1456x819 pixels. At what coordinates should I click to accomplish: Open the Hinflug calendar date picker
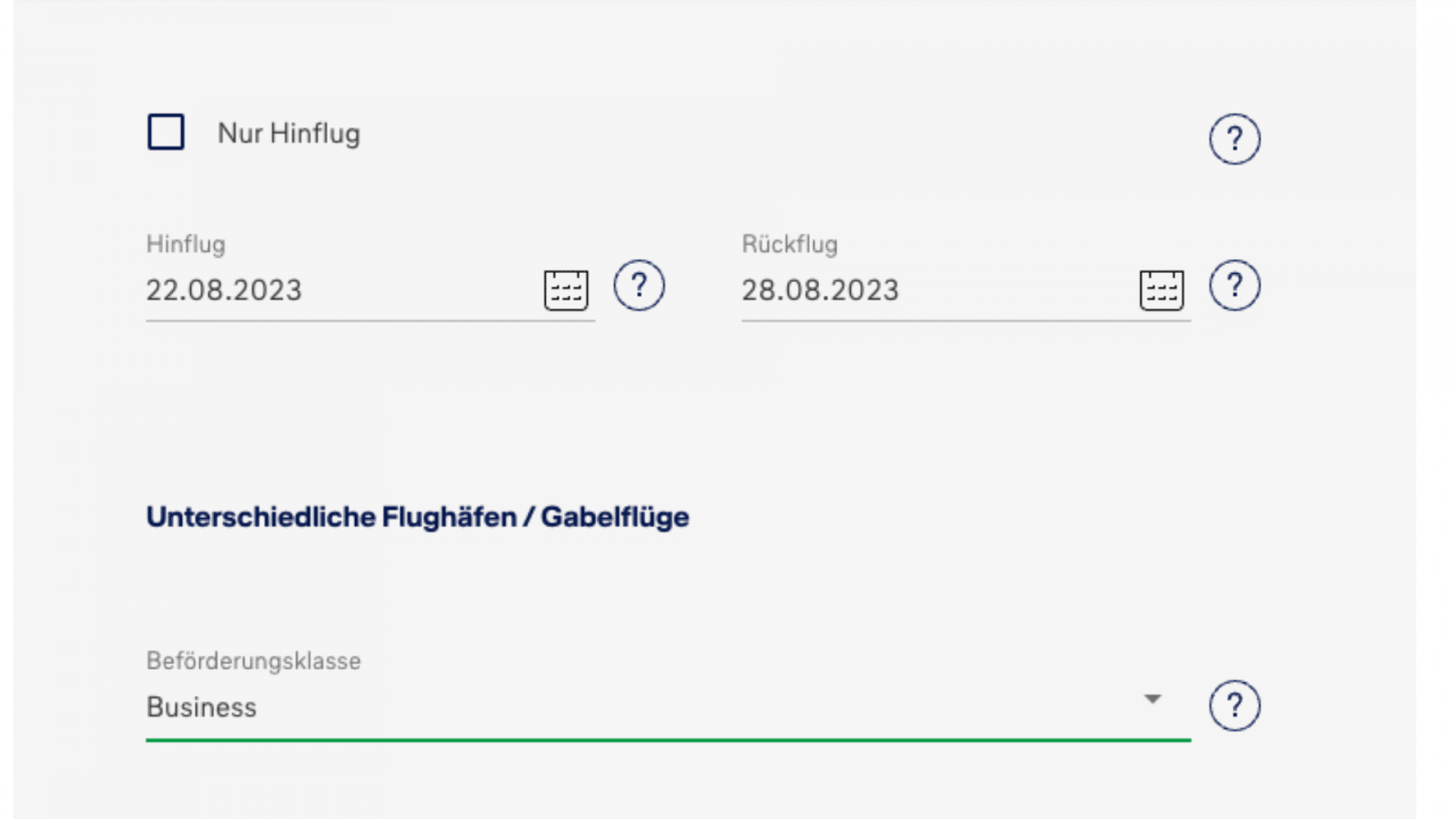tap(566, 290)
